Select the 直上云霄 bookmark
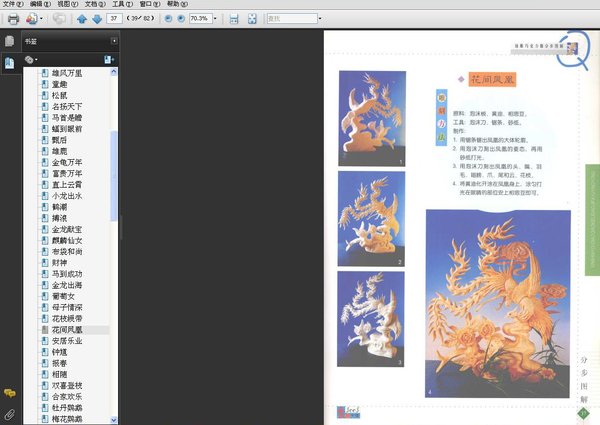The image size is (600, 425). point(67,185)
